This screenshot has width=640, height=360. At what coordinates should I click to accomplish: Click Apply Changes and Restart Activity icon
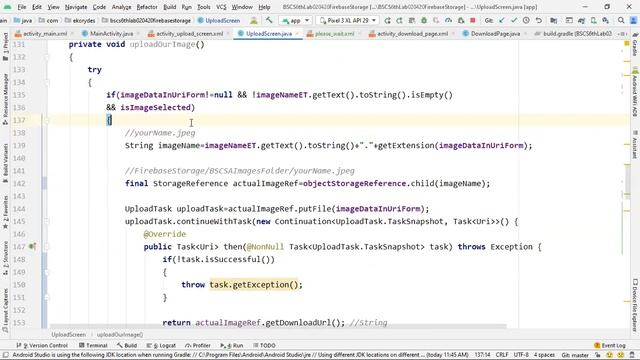[399, 20]
